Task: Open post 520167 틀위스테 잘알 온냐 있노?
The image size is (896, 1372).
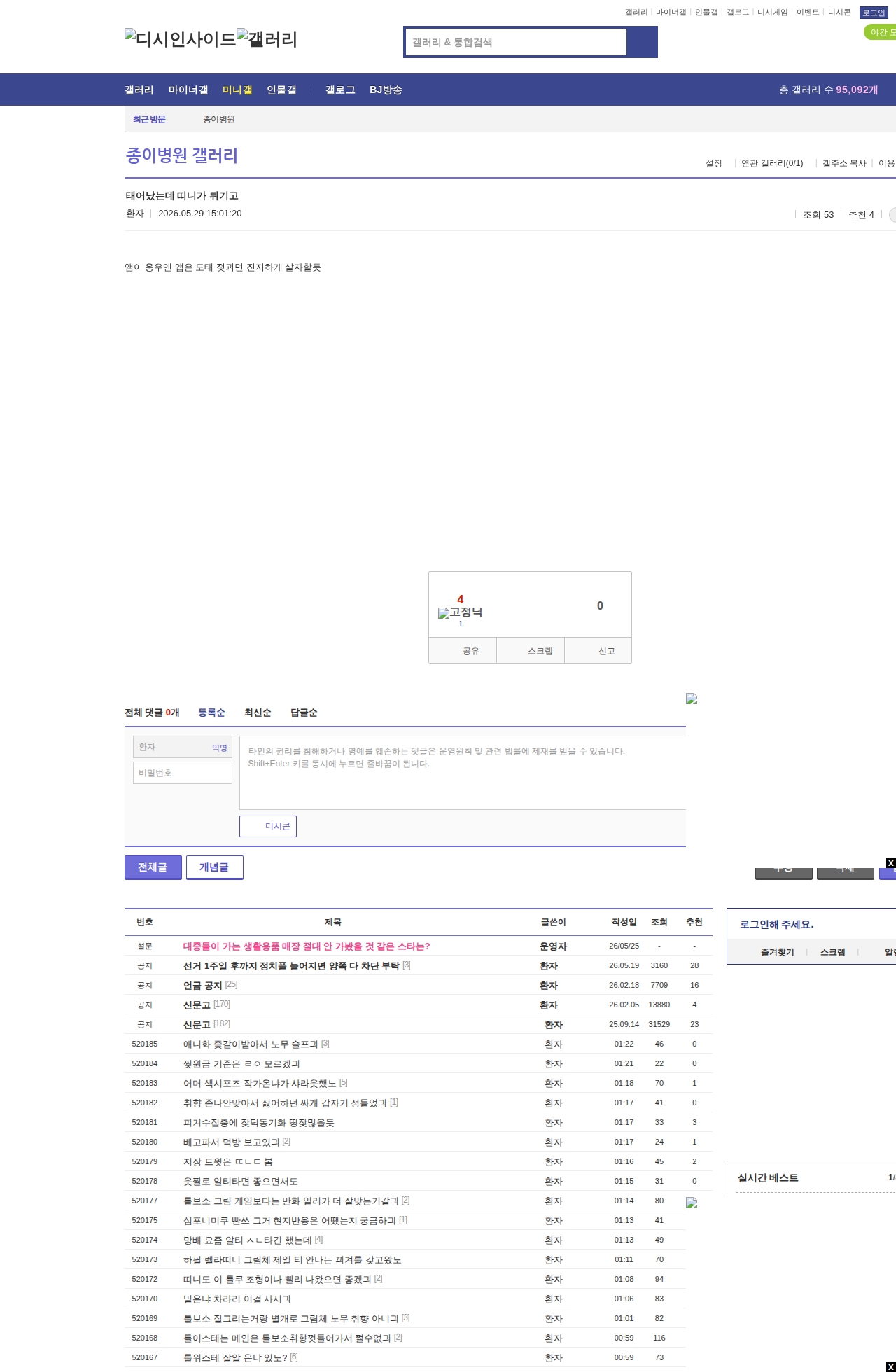Action: click(x=235, y=1357)
